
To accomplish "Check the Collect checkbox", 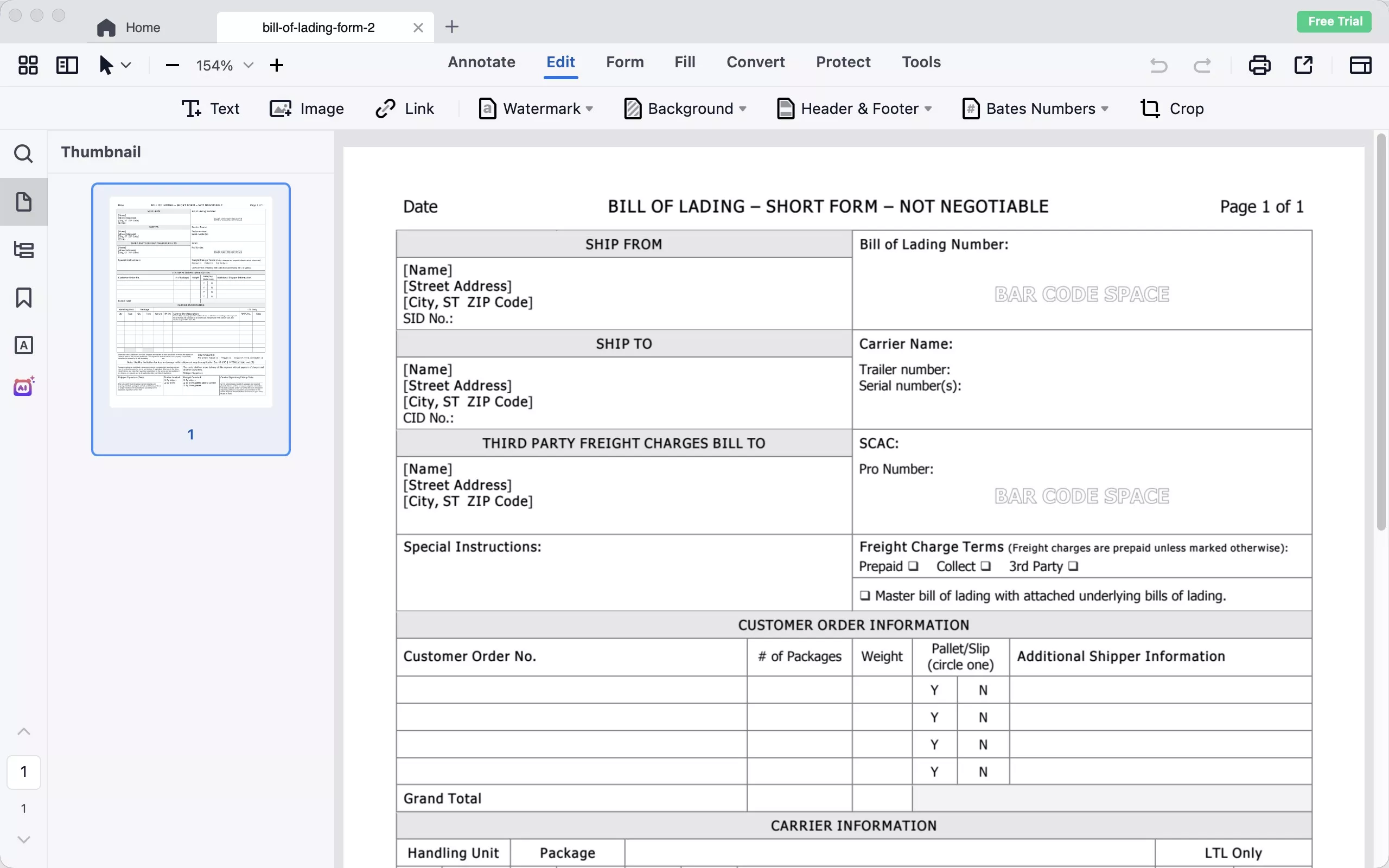I will click(x=985, y=566).
